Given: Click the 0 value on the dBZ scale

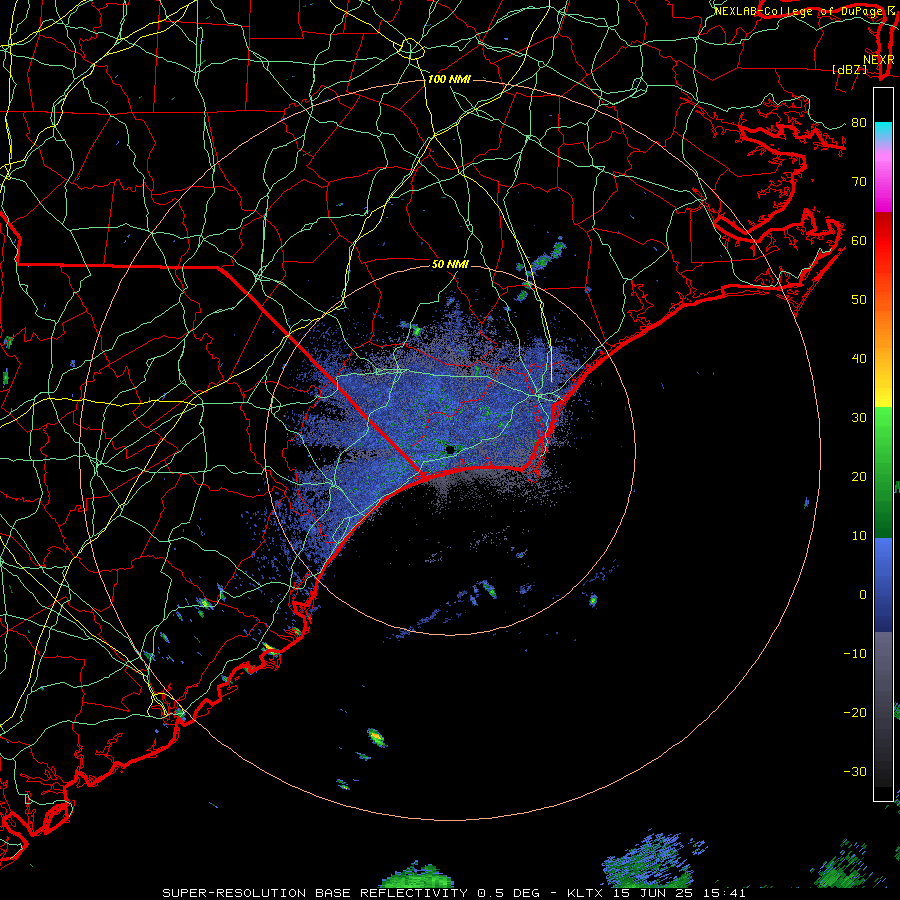Looking at the screenshot, I should (862, 595).
